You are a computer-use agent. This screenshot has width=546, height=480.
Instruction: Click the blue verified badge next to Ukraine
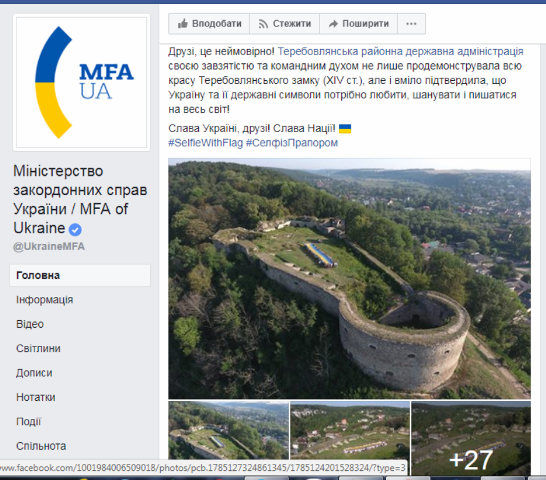click(x=75, y=230)
